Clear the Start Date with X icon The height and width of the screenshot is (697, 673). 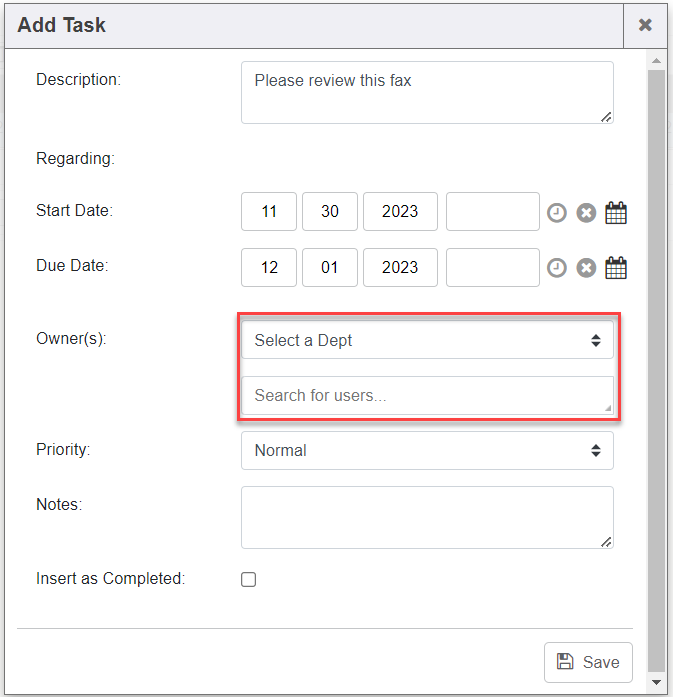(x=587, y=212)
